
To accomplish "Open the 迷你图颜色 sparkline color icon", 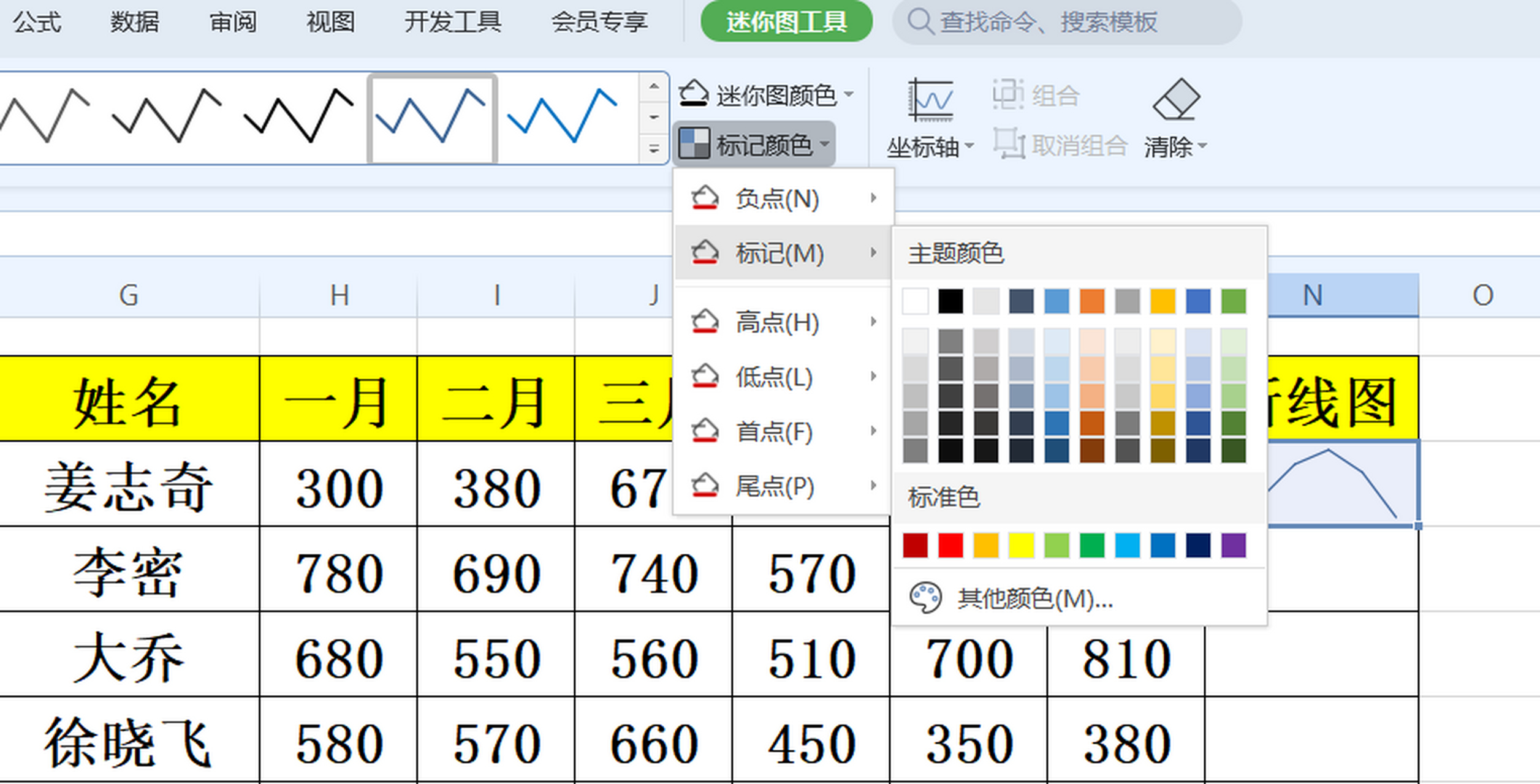I will tap(694, 94).
